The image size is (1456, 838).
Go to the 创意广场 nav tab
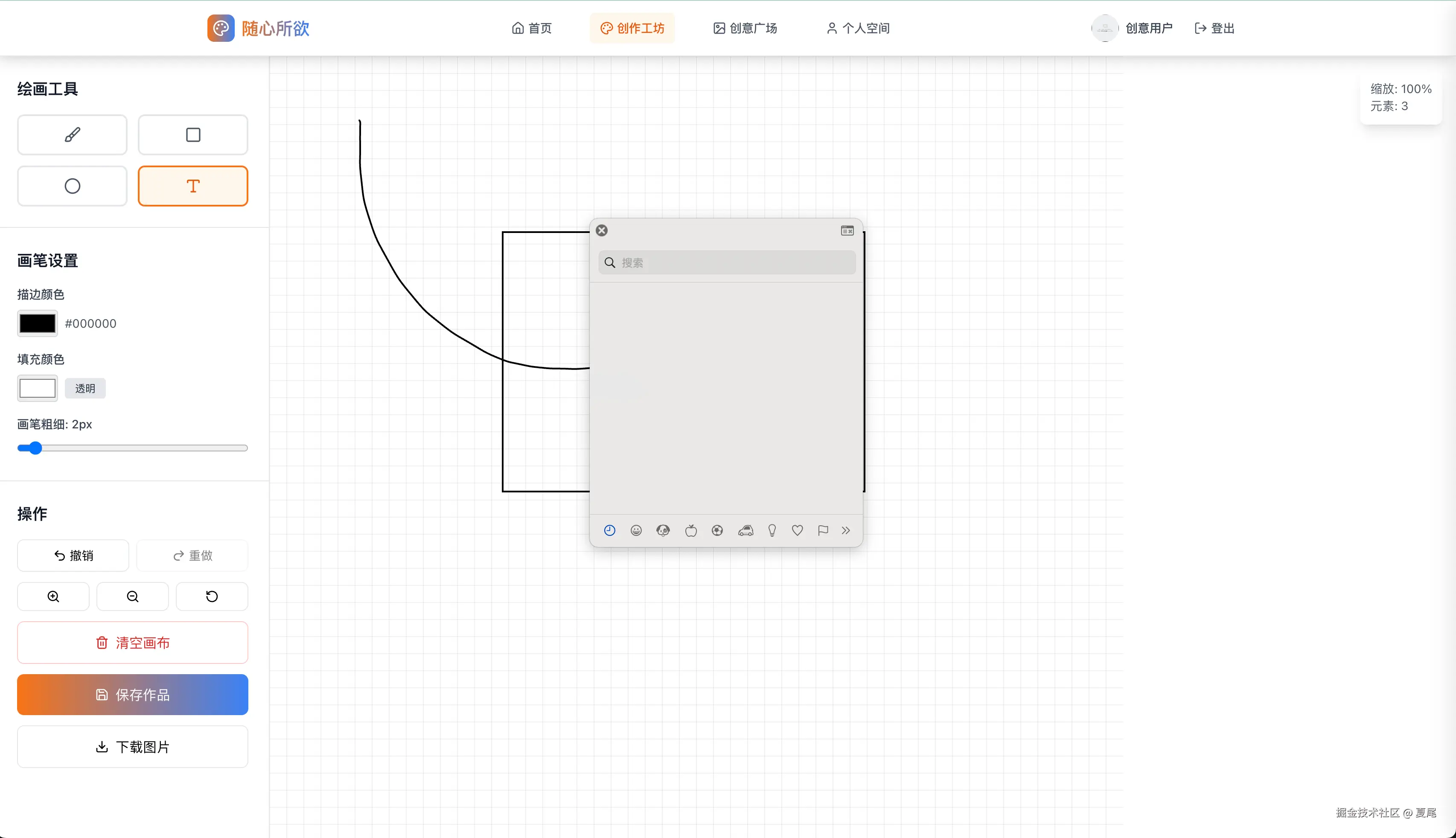(x=745, y=28)
